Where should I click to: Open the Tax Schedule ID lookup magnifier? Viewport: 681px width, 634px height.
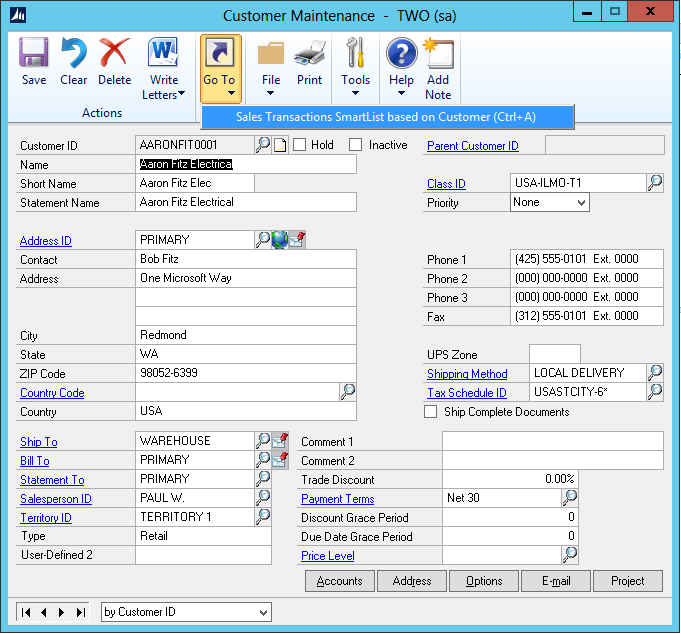pos(655,392)
